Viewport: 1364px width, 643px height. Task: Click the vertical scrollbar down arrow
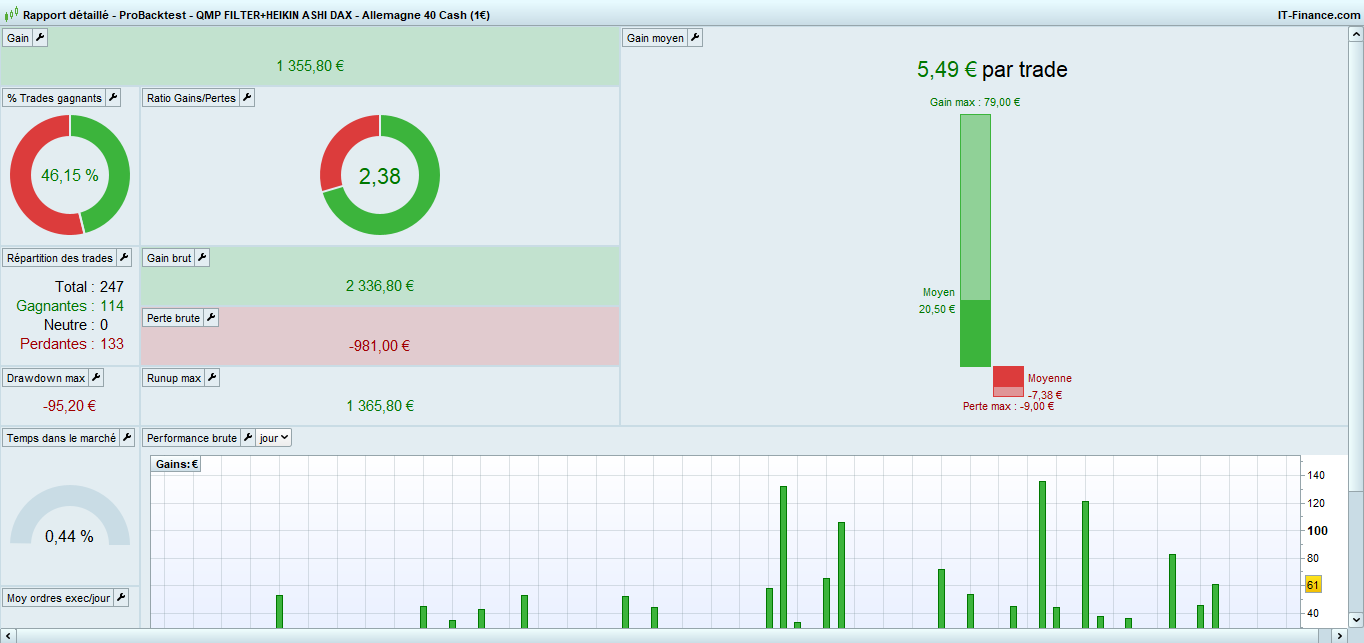click(x=1357, y=621)
